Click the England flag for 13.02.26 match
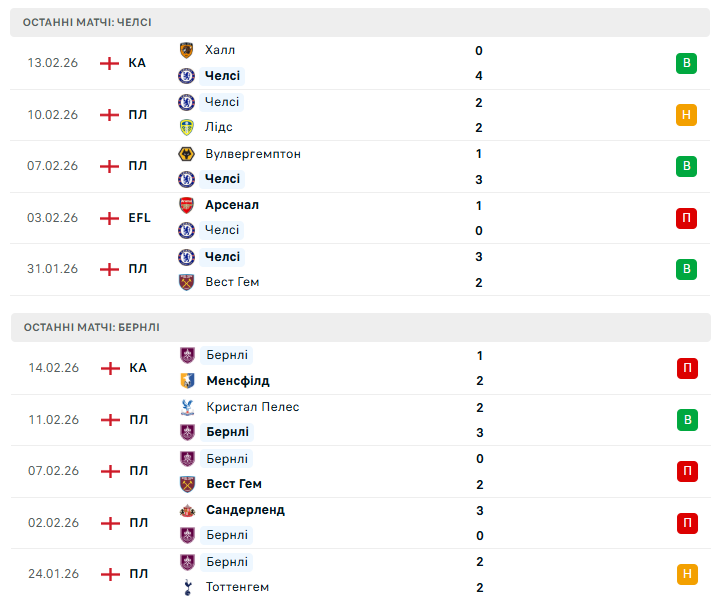 [109, 63]
